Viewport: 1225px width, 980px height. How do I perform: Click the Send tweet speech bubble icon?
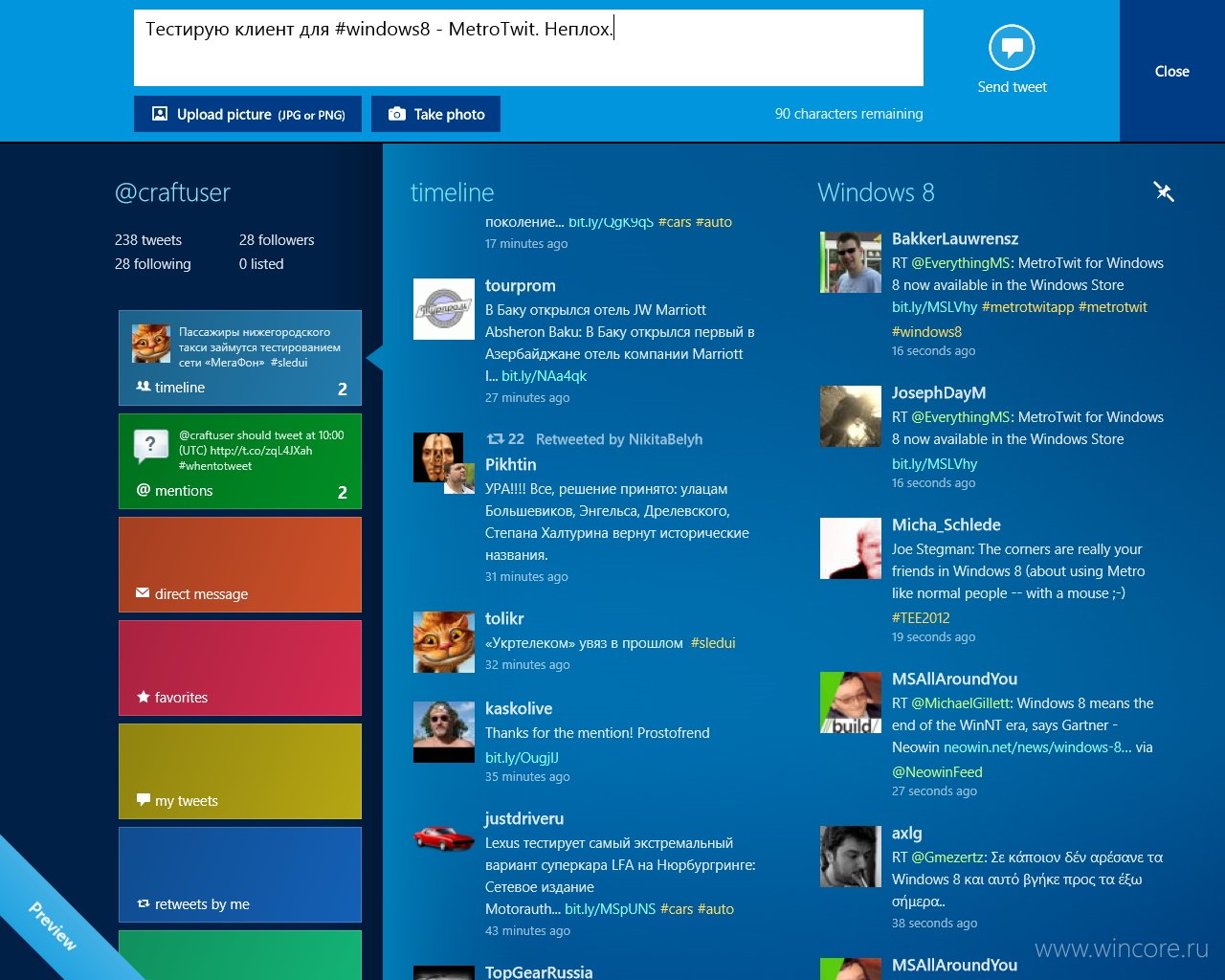click(x=1012, y=47)
